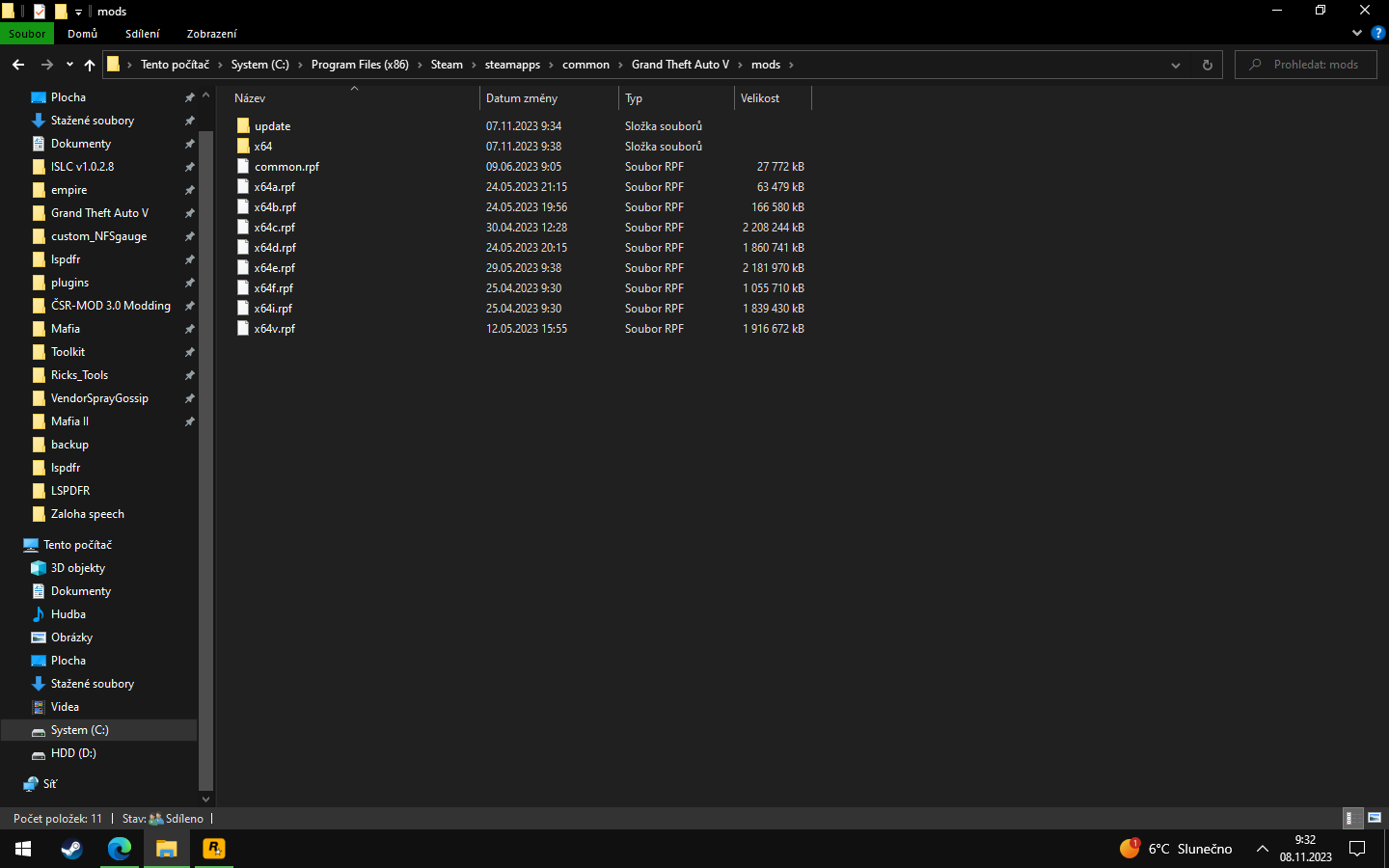Select the x64 folder icon
This screenshot has width=1389, height=868.
(x=243, y=147)
